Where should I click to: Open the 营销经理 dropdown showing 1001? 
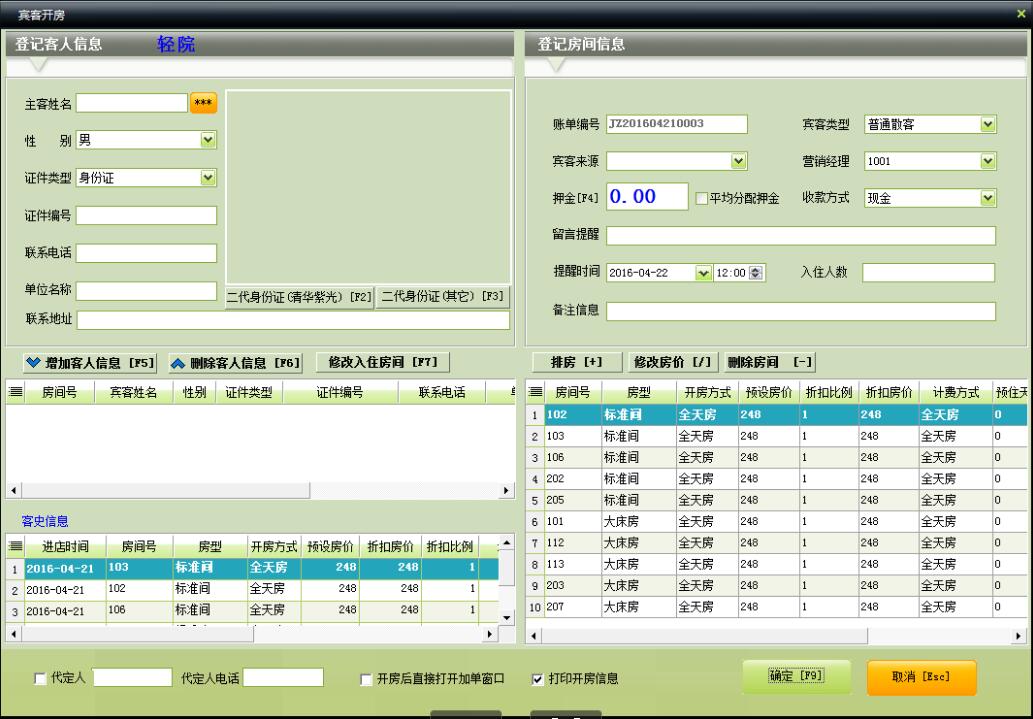988,161
